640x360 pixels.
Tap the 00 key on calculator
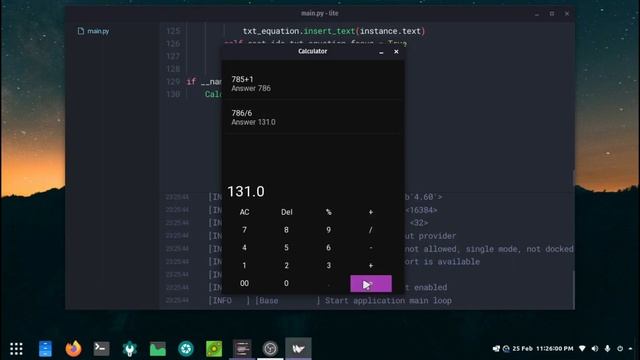coord(244,283)
